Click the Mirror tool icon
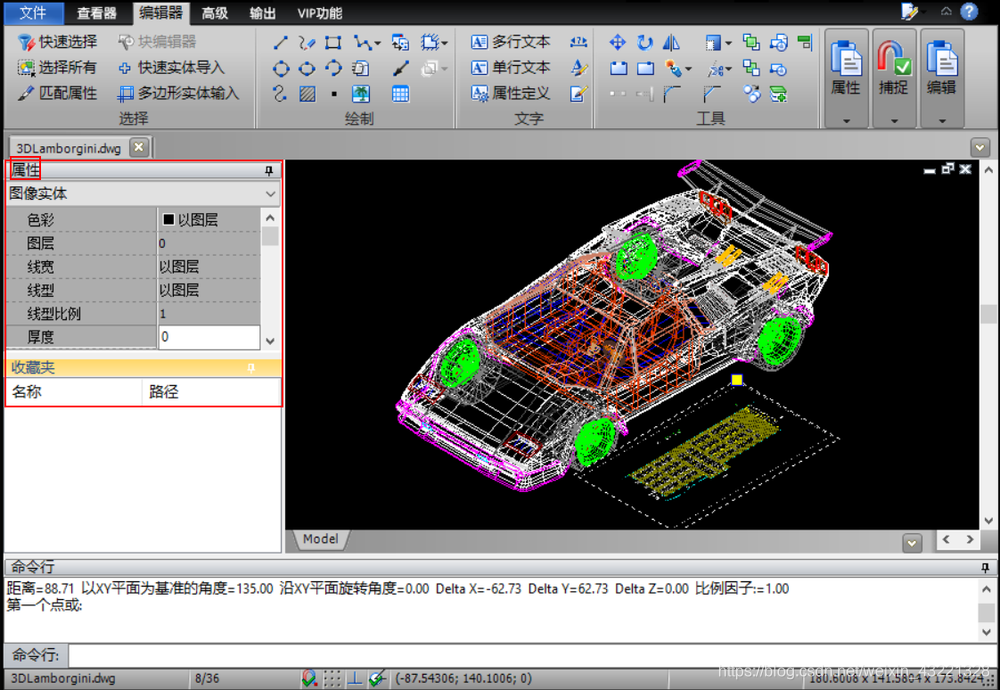The height and width of the screenshot is (690, 1000). [x=671, y=43]
